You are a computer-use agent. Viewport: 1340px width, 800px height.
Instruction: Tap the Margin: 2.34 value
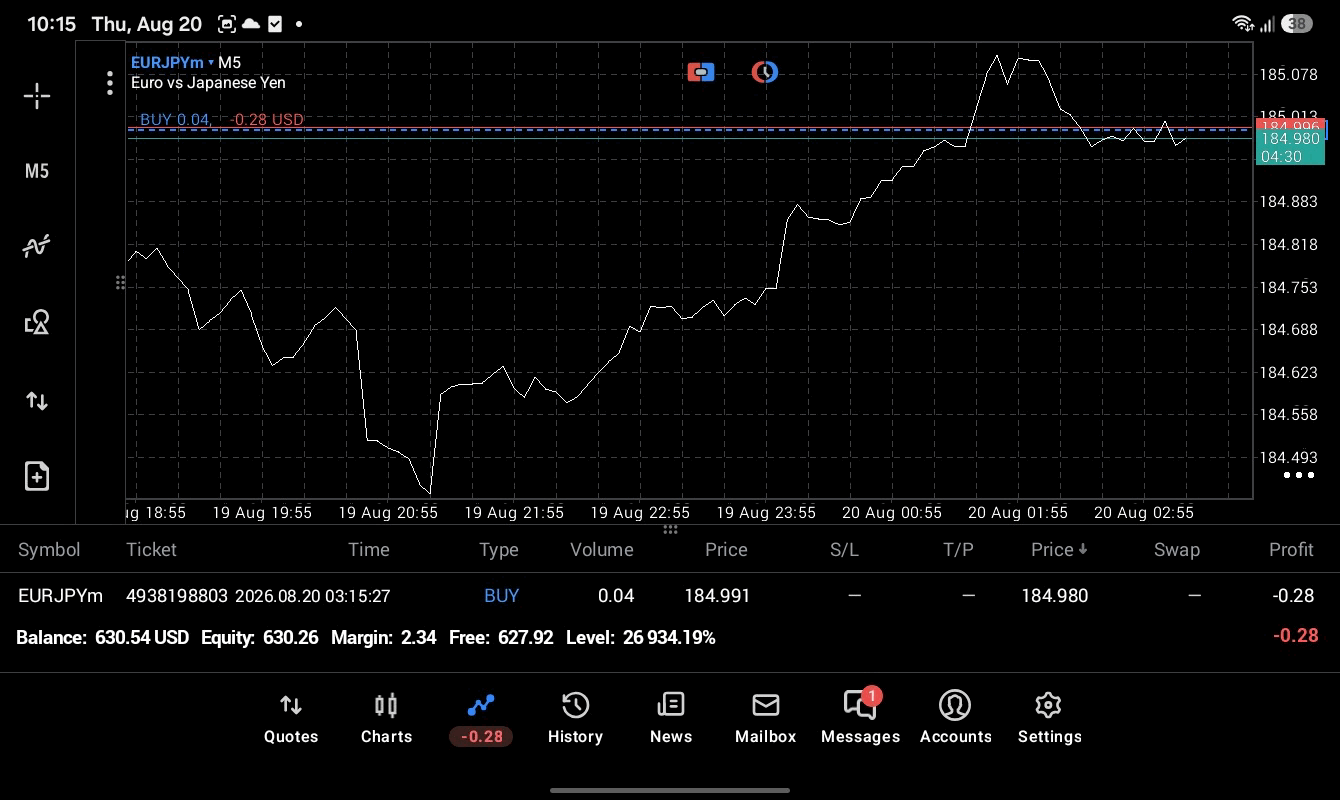click(384, 638)
